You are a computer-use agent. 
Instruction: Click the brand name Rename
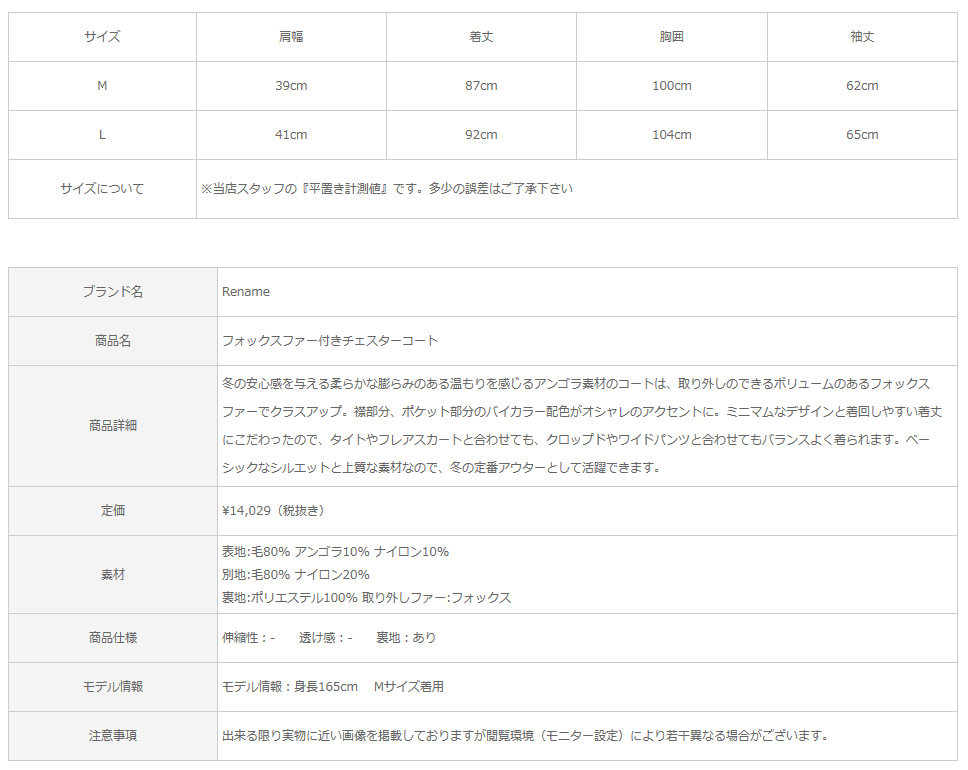[245, 292]
